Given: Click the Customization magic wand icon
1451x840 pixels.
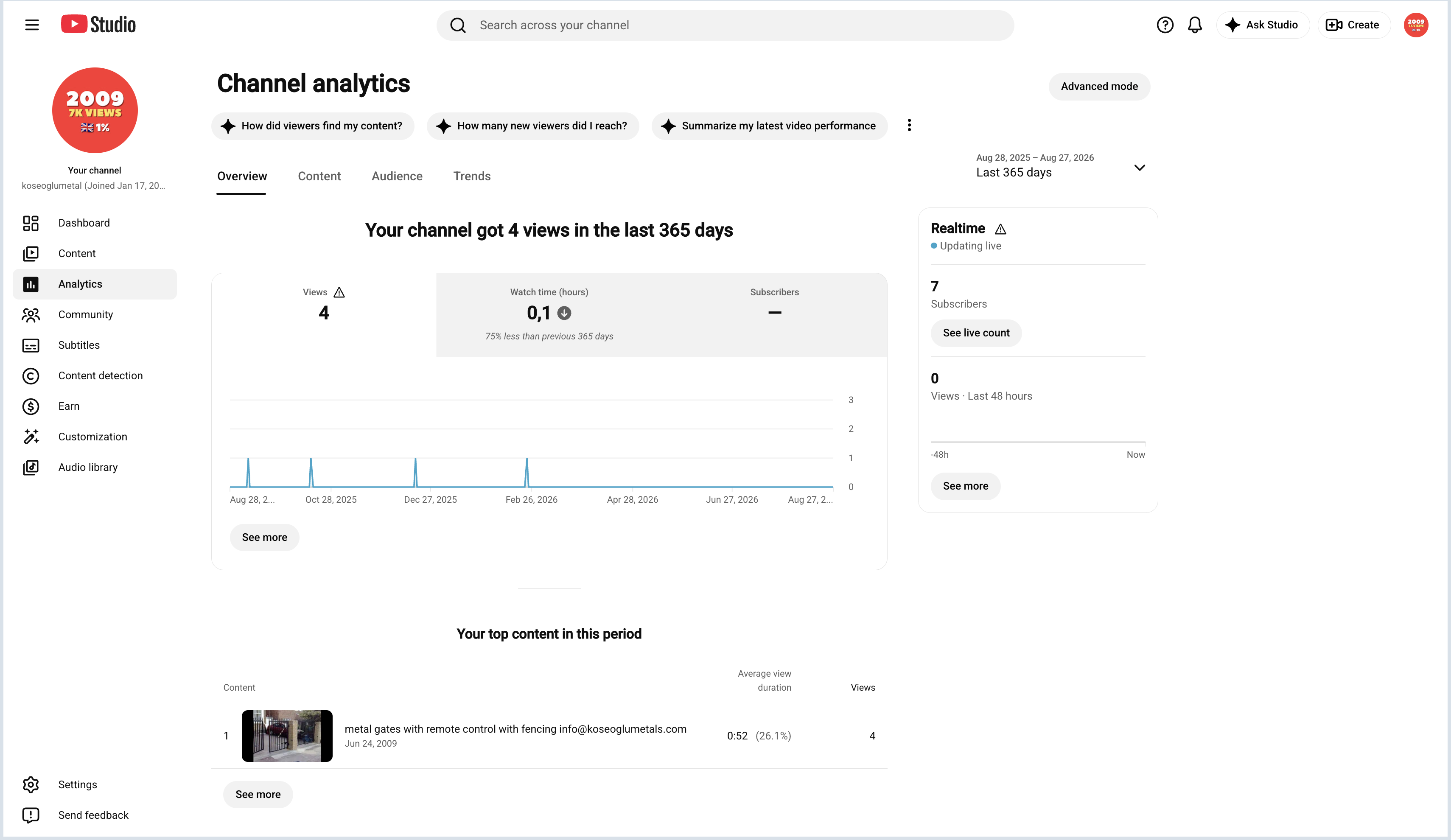Looking at the screenshot, I should coord(31,437).
